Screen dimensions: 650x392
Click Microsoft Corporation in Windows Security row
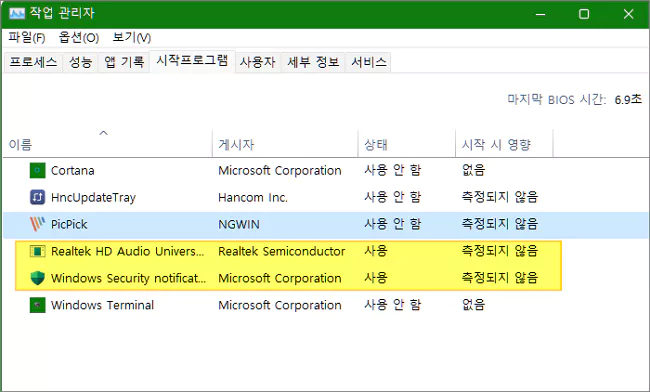280,278
